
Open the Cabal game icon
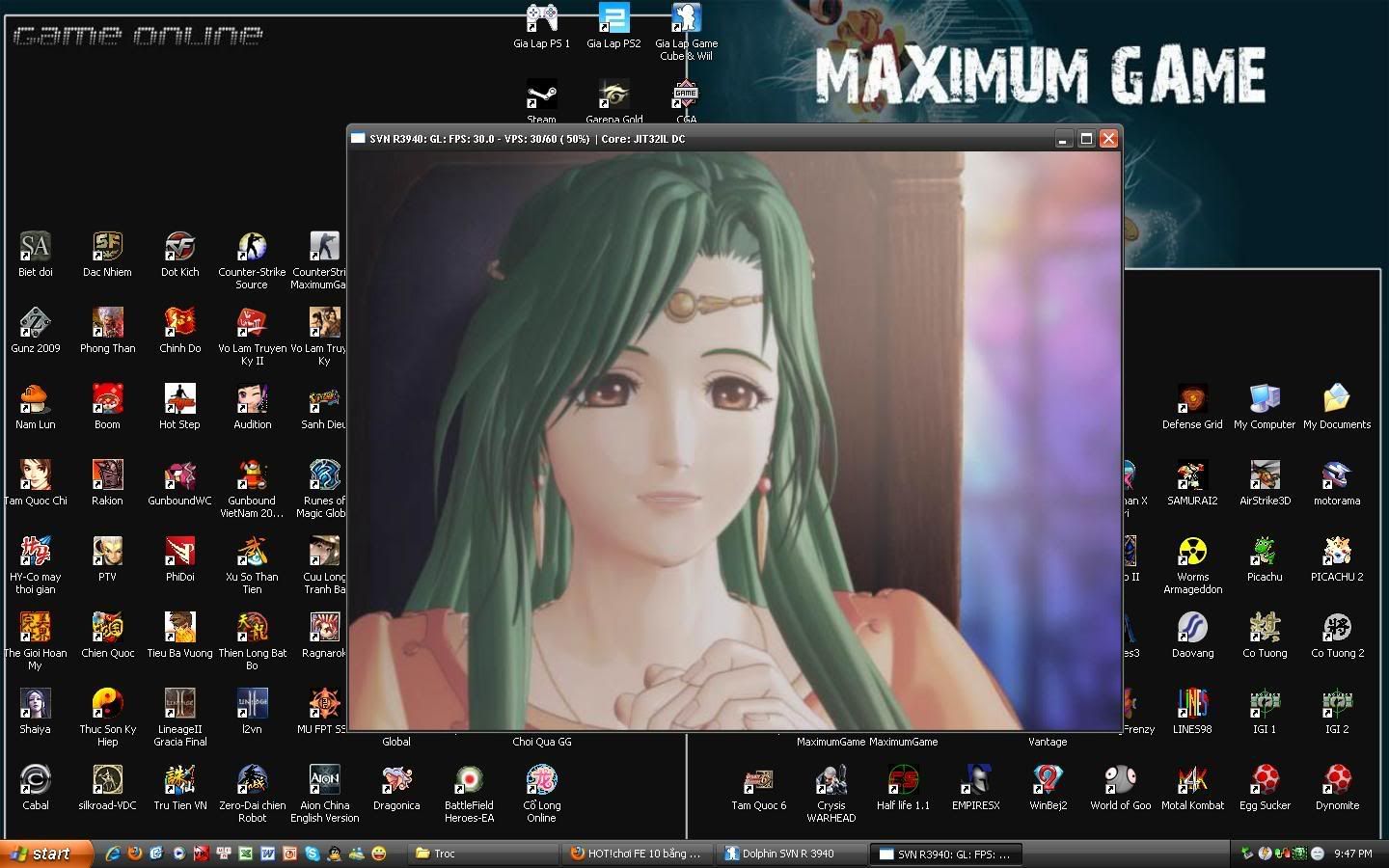(35, 780)
